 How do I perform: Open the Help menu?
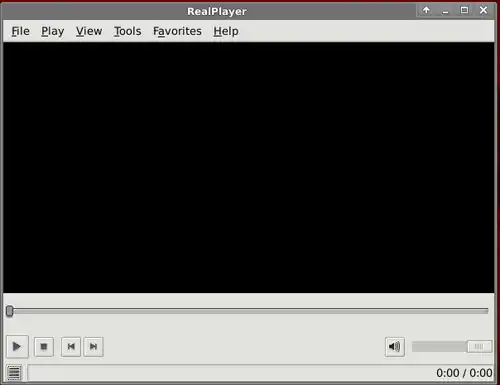coord(226,31)
